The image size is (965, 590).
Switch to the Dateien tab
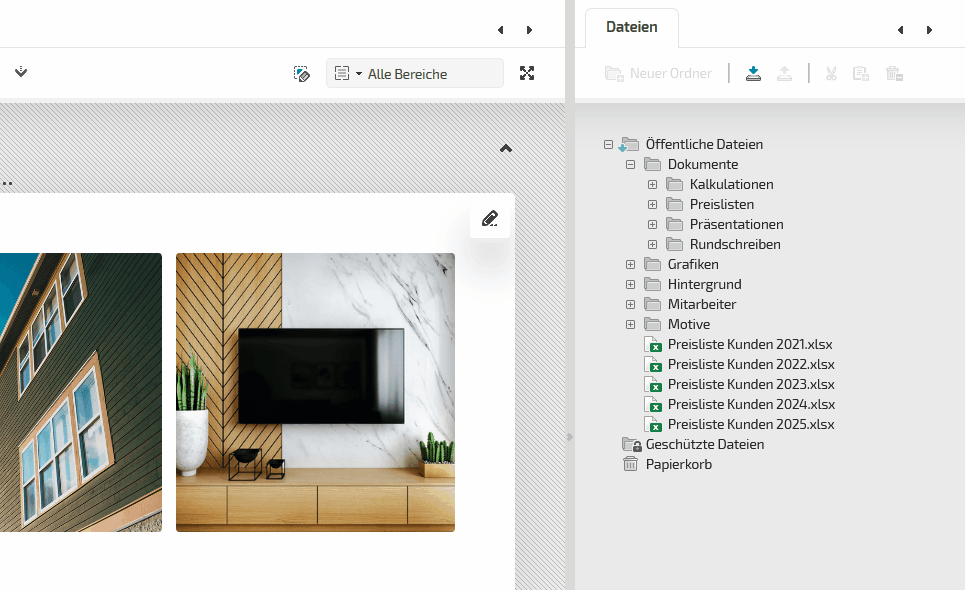pyautogui.click(x=632, y=27)
